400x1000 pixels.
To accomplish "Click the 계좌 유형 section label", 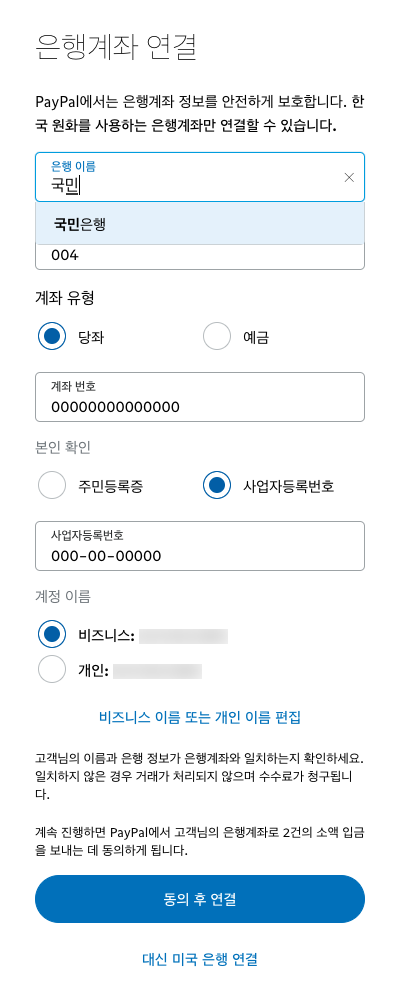I will [65, 297].
